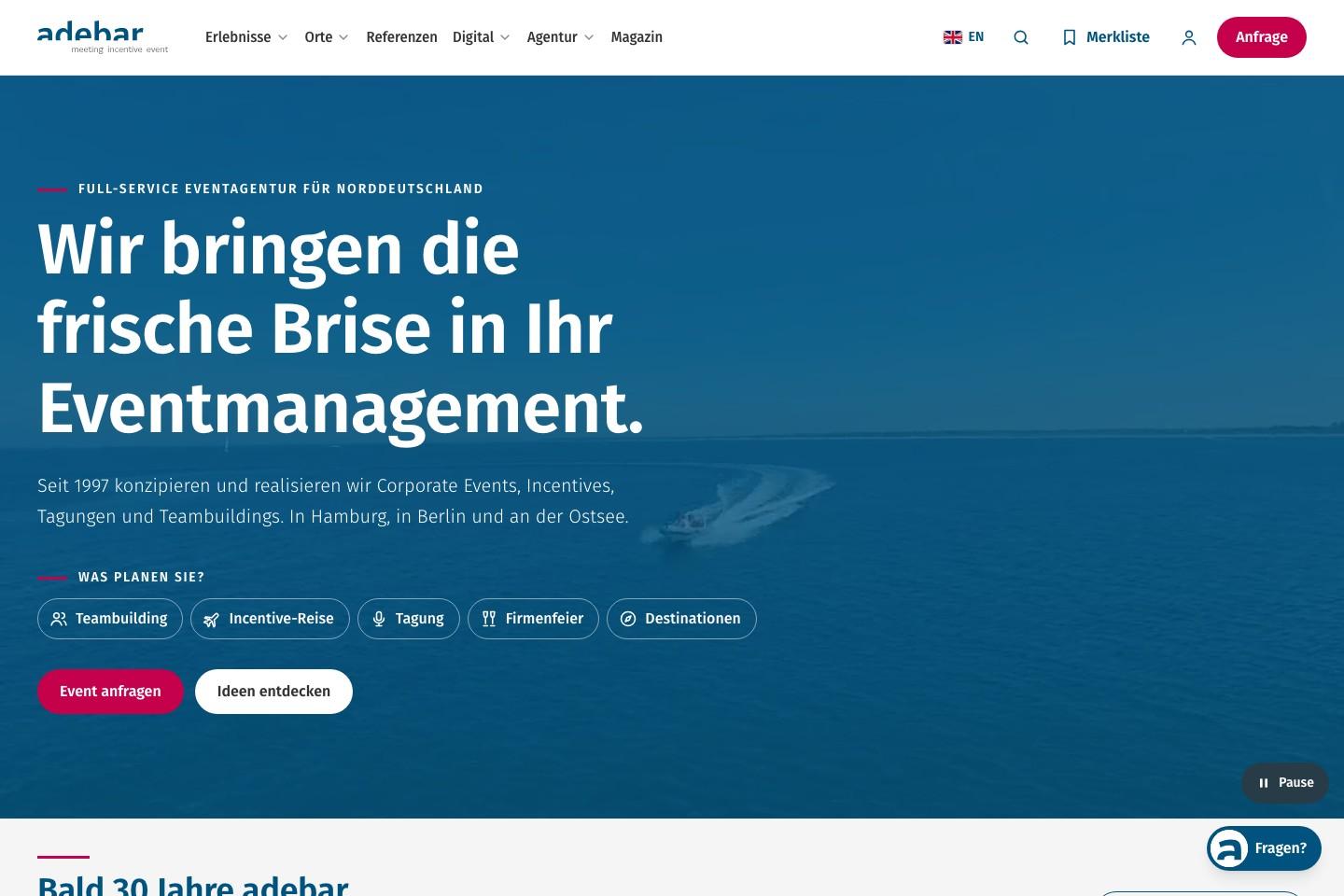Click the people icon on Teambuilding chip
The image size is (1344, 896).
[x=59, y=619]
